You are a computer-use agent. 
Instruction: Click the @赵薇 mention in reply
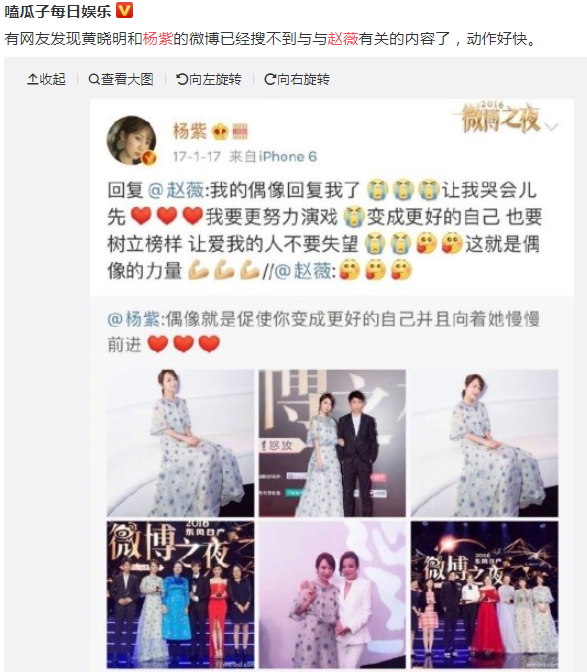click(176, 190)
